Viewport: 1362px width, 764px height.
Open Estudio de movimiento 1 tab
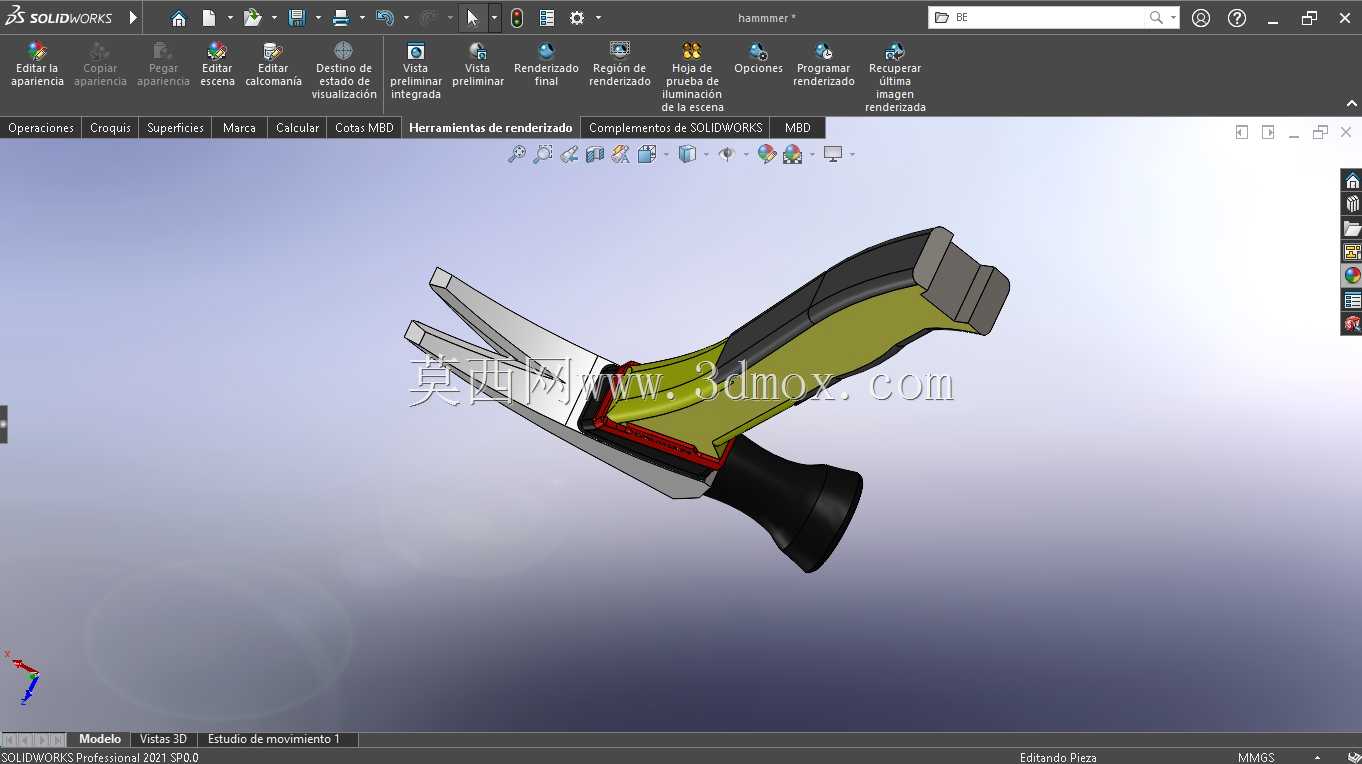pyautogui.click(x=274, y=739)
